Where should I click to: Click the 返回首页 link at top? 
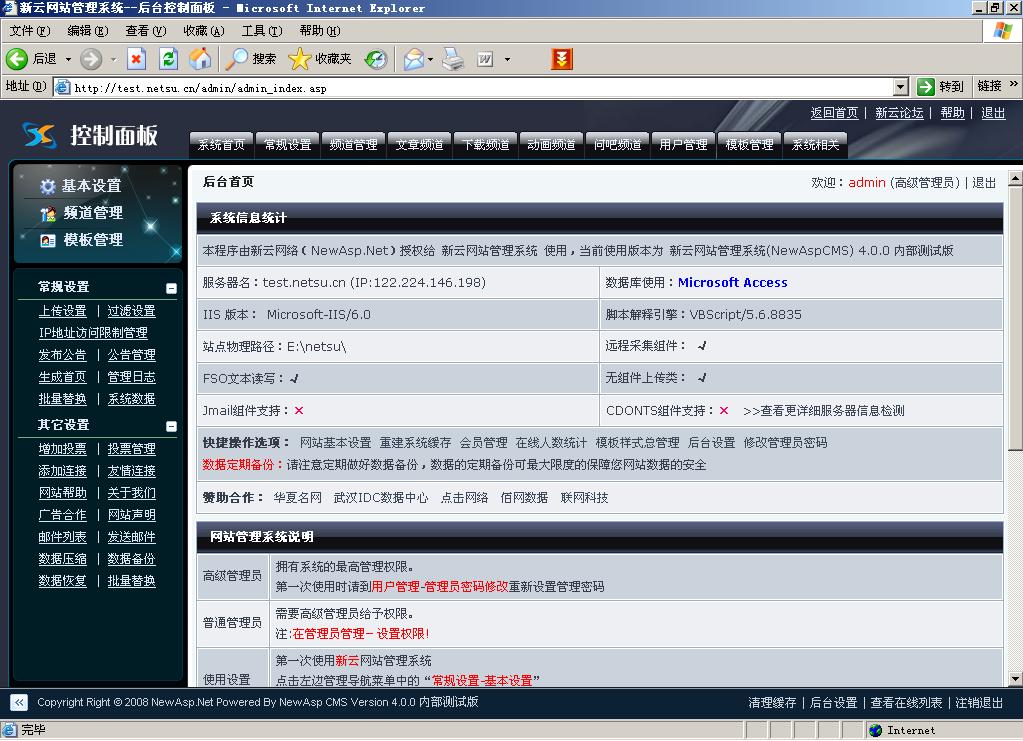click(x=834, y=113)
